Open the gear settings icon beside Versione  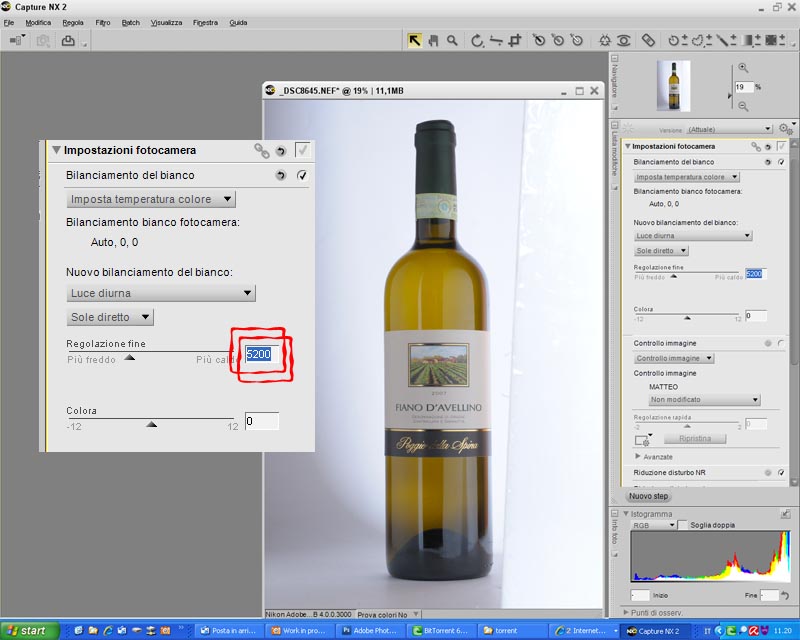pos(785,129)
